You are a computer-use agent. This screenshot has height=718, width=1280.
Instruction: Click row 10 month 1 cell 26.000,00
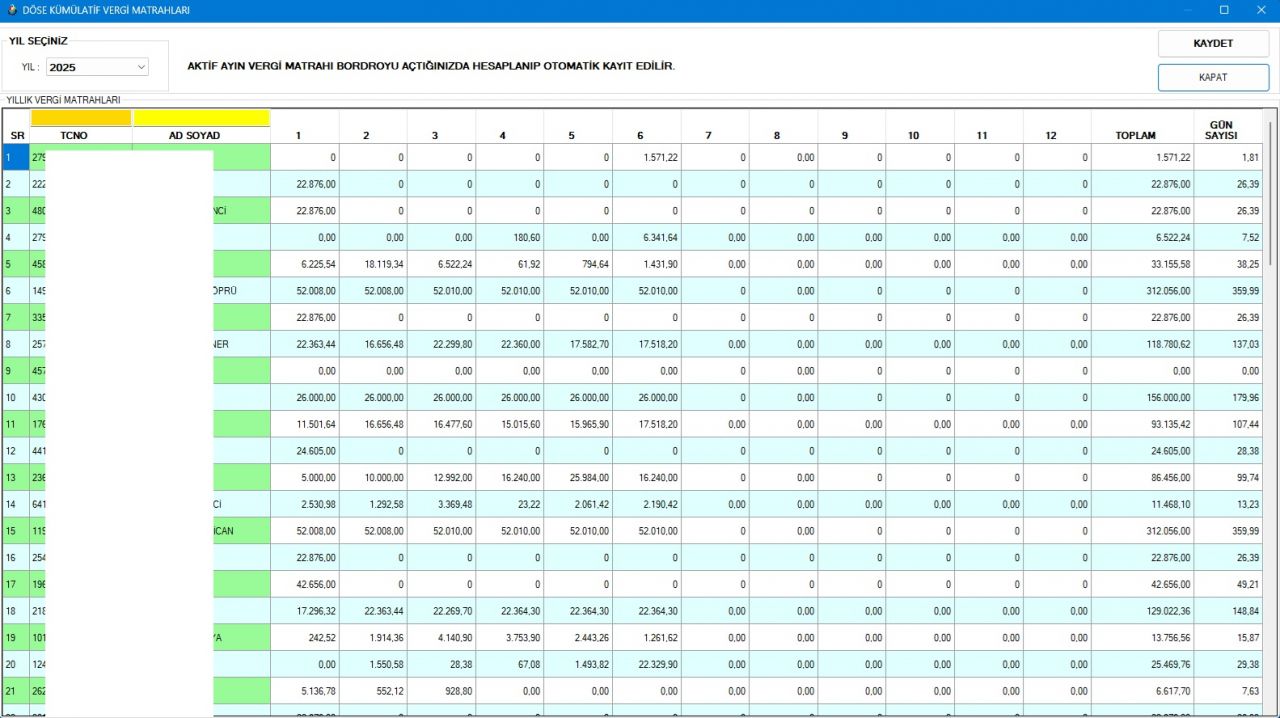click(304, 397)
